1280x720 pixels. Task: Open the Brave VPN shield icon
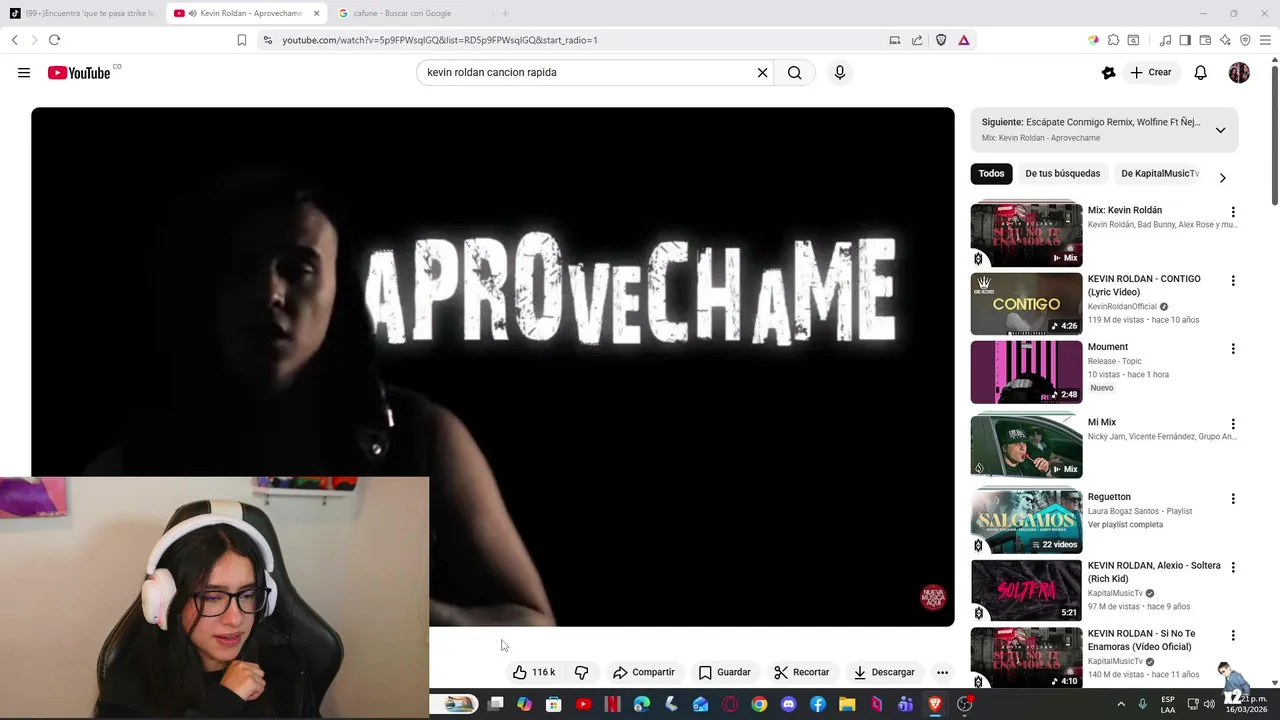click(x=1245, y=40)
